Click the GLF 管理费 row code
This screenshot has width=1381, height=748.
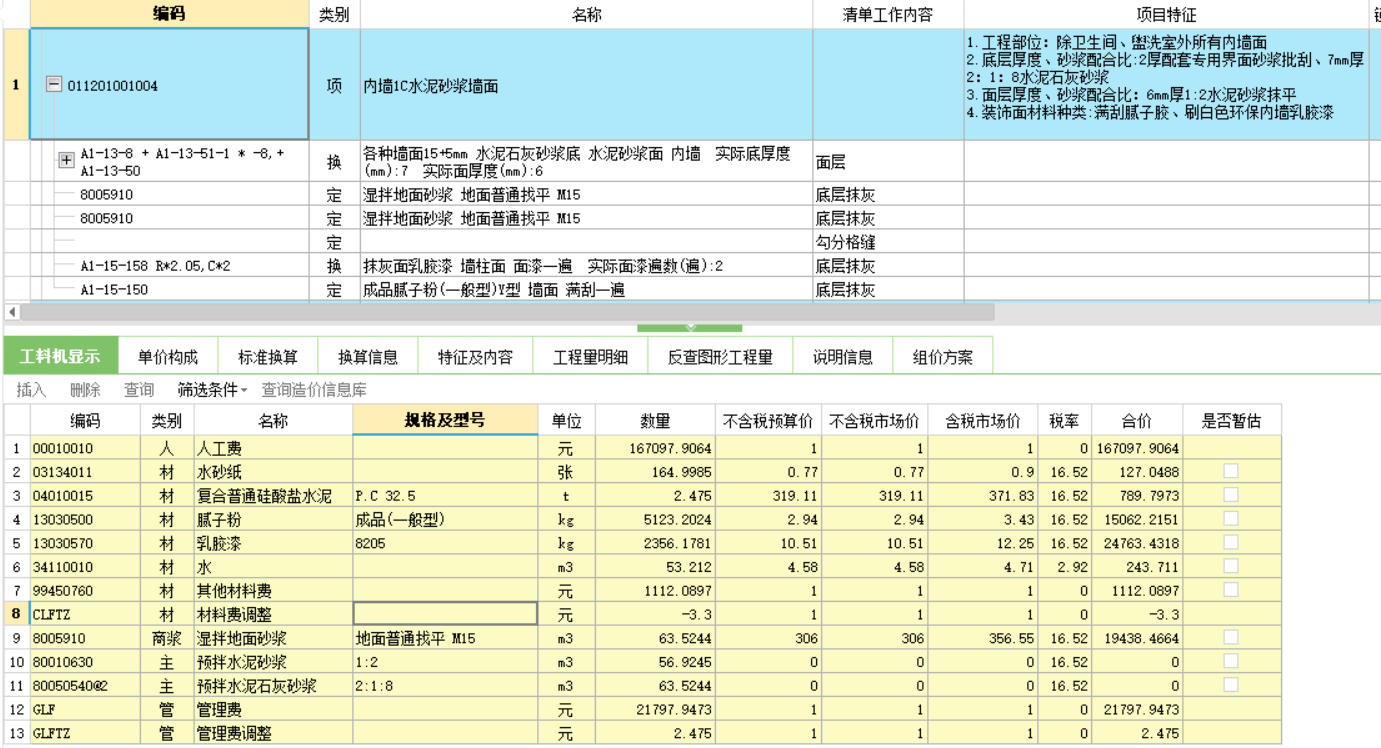tap(85, 710)
